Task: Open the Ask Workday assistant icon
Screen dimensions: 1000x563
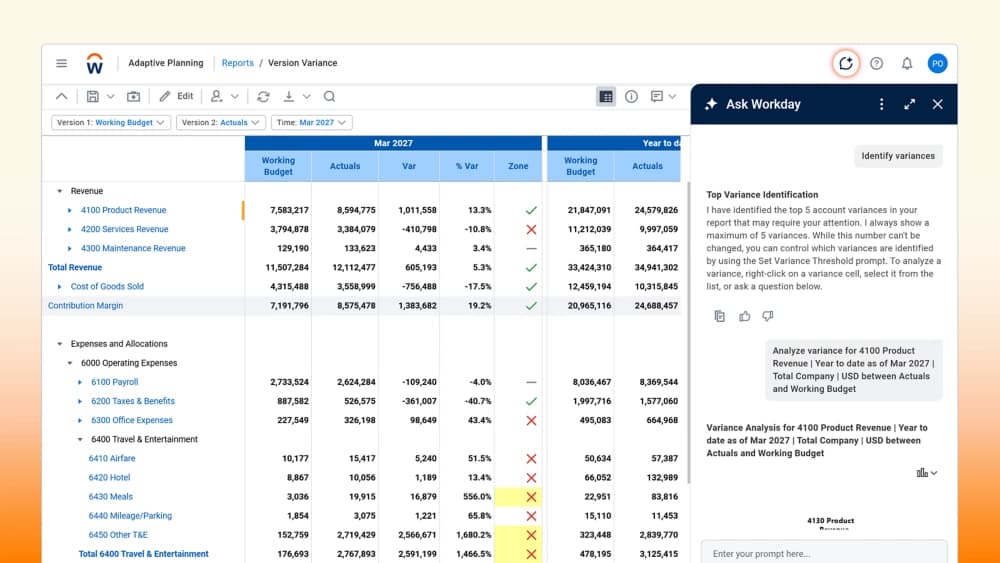Action: 846,63
